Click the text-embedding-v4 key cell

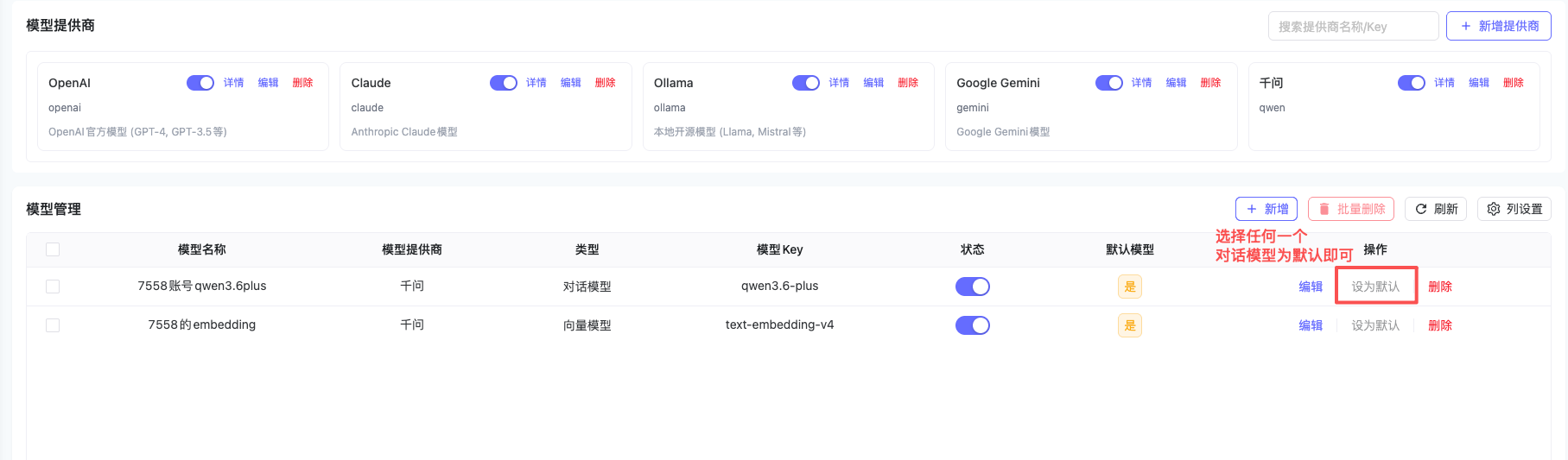coord(780,325)
